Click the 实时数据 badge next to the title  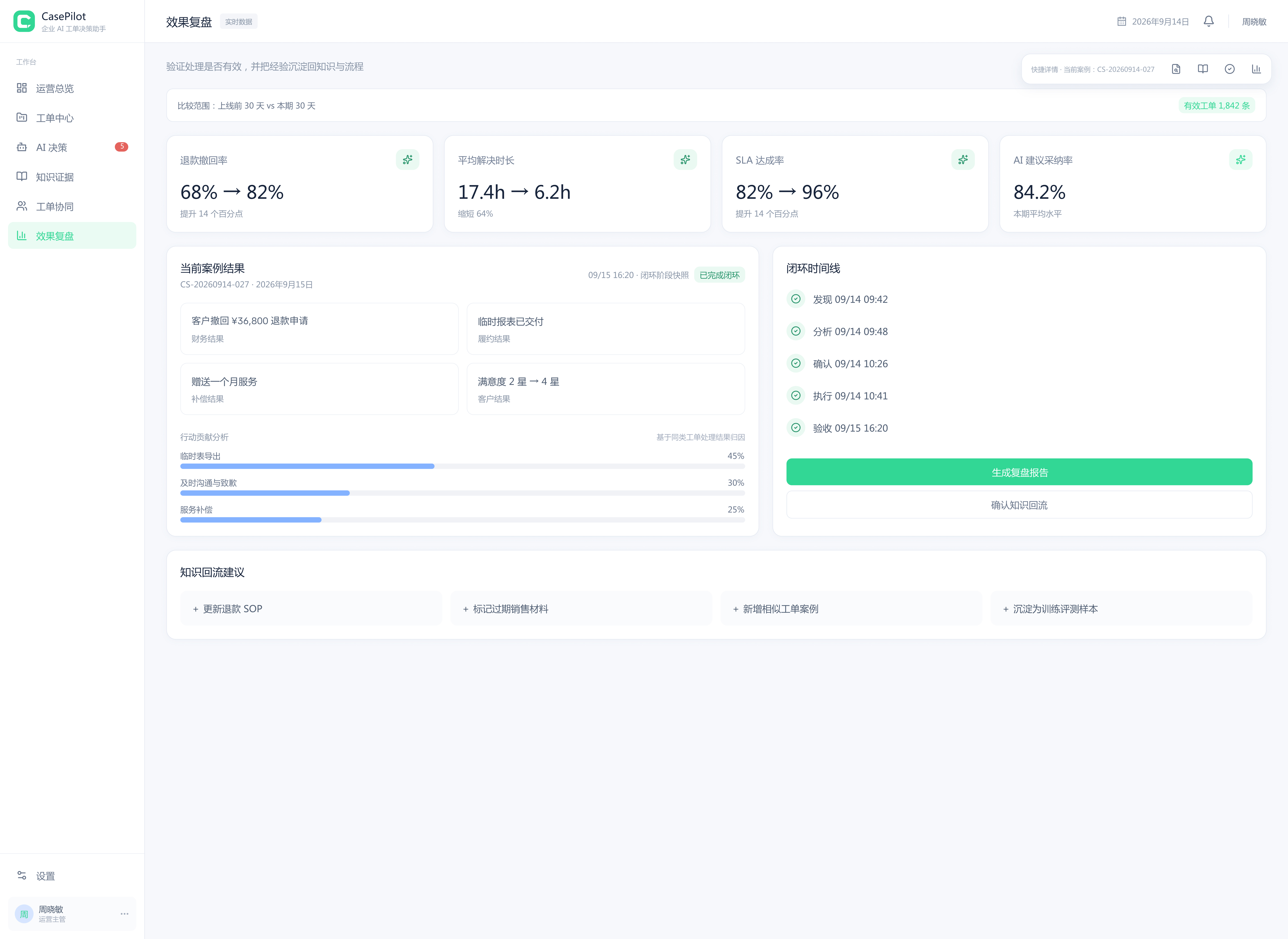(239, 22)
